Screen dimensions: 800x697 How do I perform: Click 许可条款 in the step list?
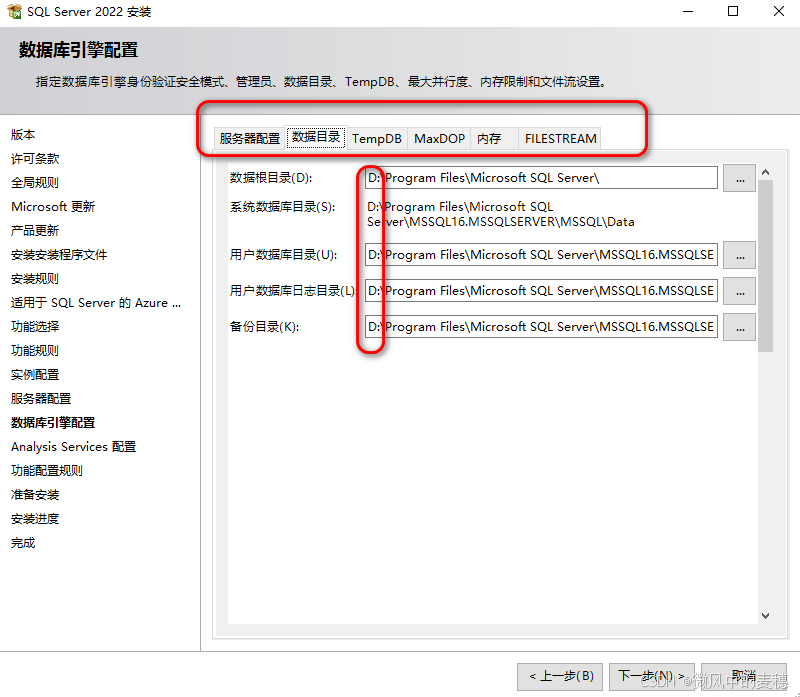pyautogui.click(x=35, y=159)
